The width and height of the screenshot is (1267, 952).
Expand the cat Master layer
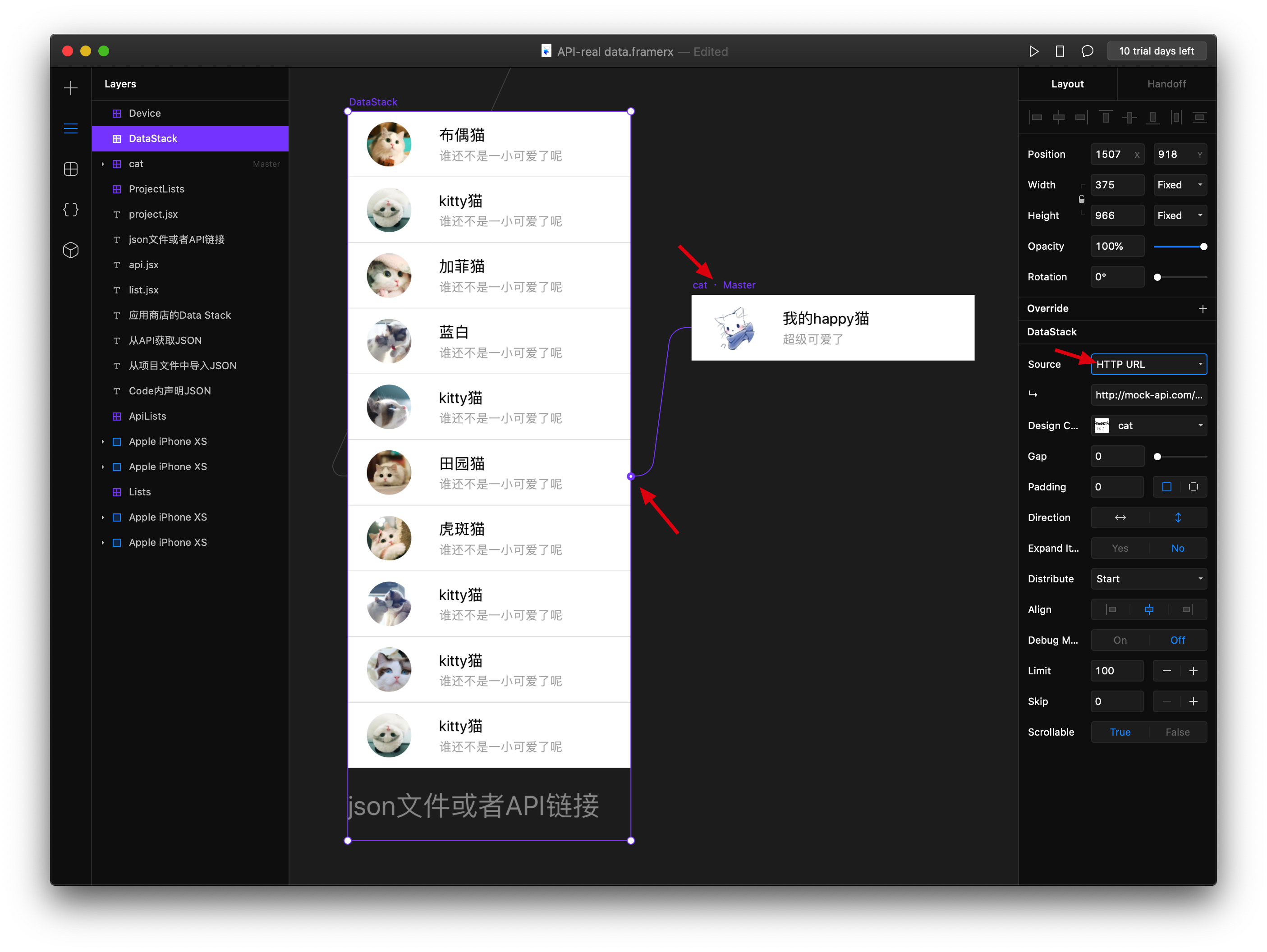coord(102,164)
